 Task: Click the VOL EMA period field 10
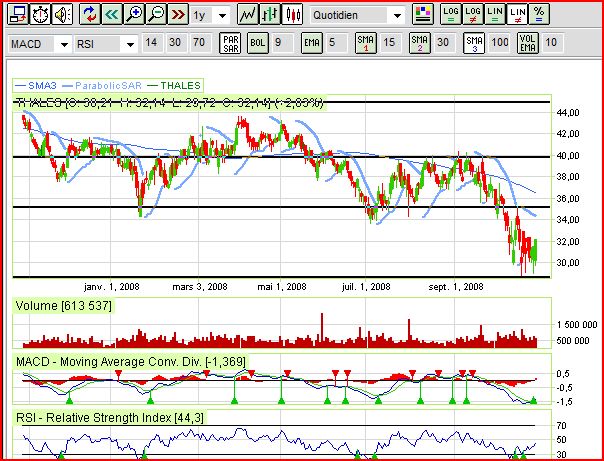pyautogui.click(x=552, y=42)
